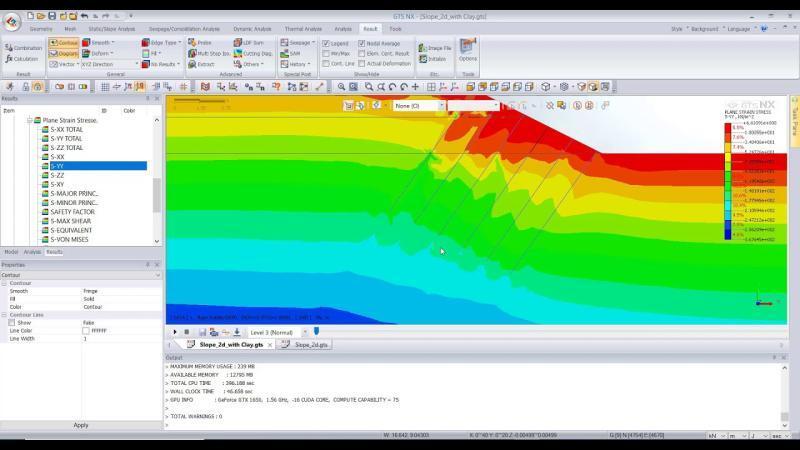Open the Thermal Analysis ribbon tab
This screenshot has width=800, height=450.
pos(303,29)
